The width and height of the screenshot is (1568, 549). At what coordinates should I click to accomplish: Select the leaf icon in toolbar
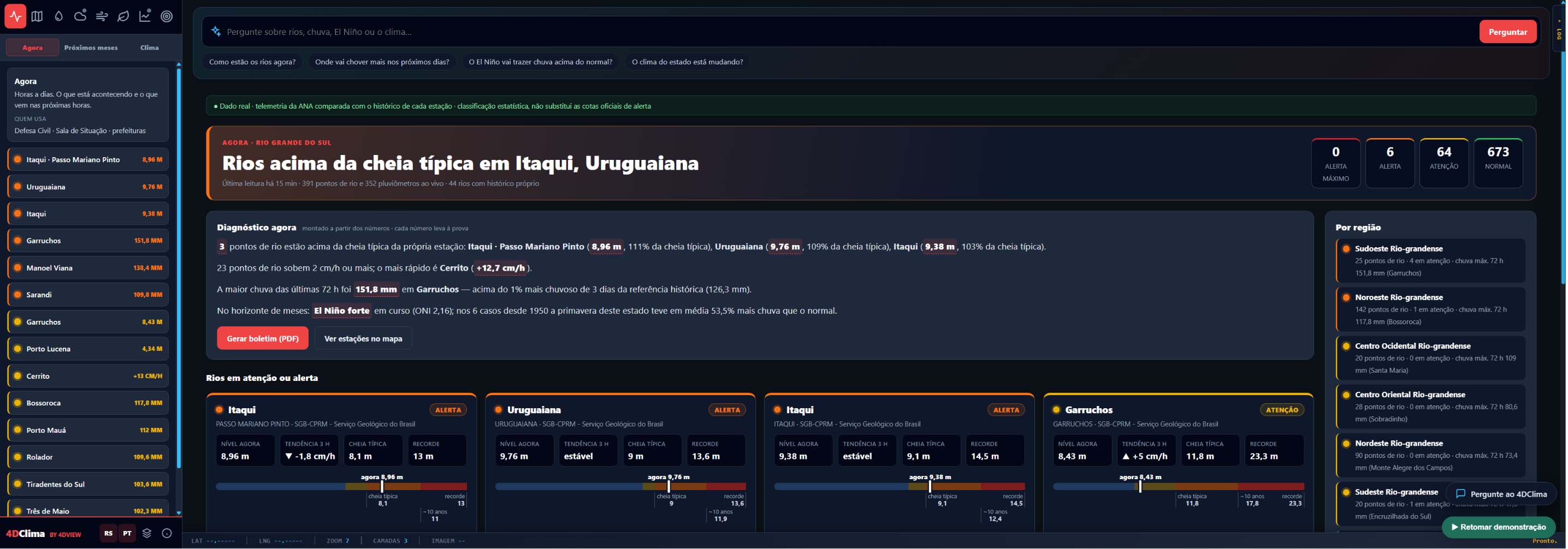click(x=123, y=16)
